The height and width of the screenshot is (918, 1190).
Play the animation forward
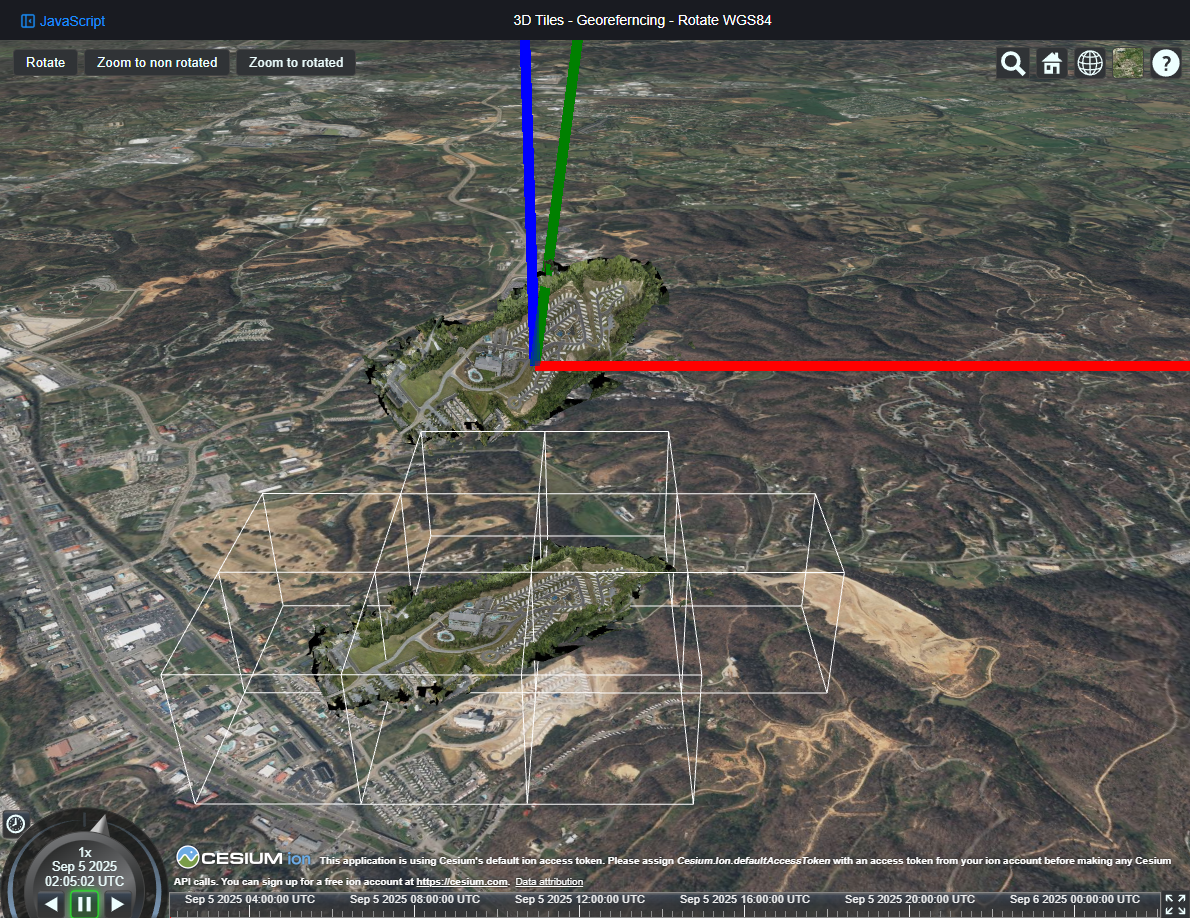coord(117,904)
